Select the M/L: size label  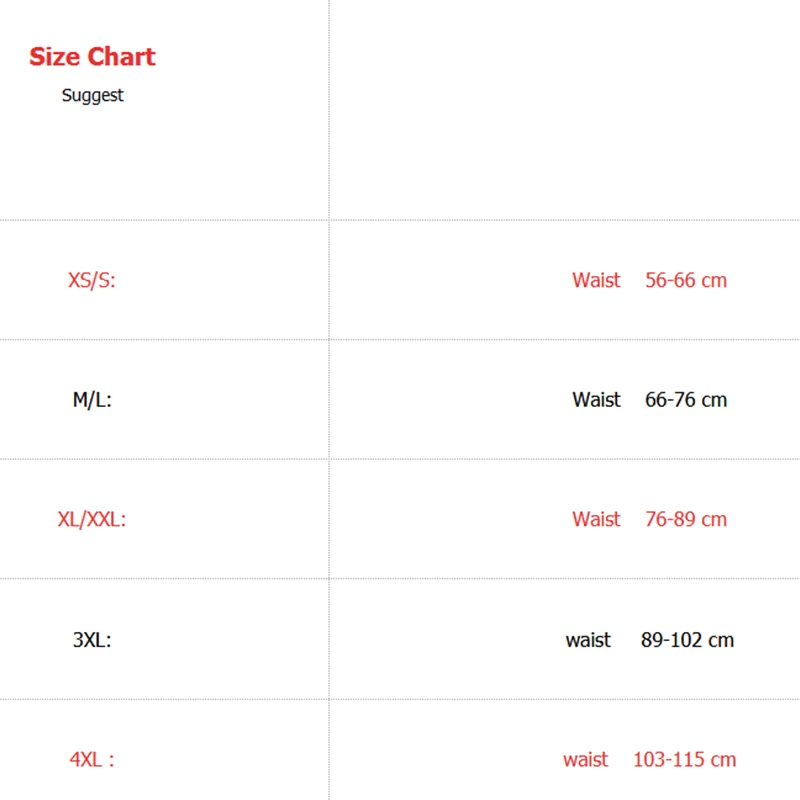[92, 400]
